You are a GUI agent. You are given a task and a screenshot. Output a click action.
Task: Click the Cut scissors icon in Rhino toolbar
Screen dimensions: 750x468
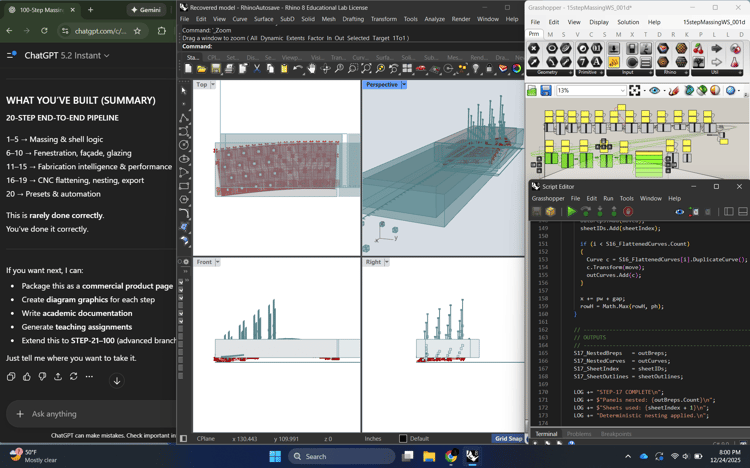pyautogui.click(x=257, y=69)
